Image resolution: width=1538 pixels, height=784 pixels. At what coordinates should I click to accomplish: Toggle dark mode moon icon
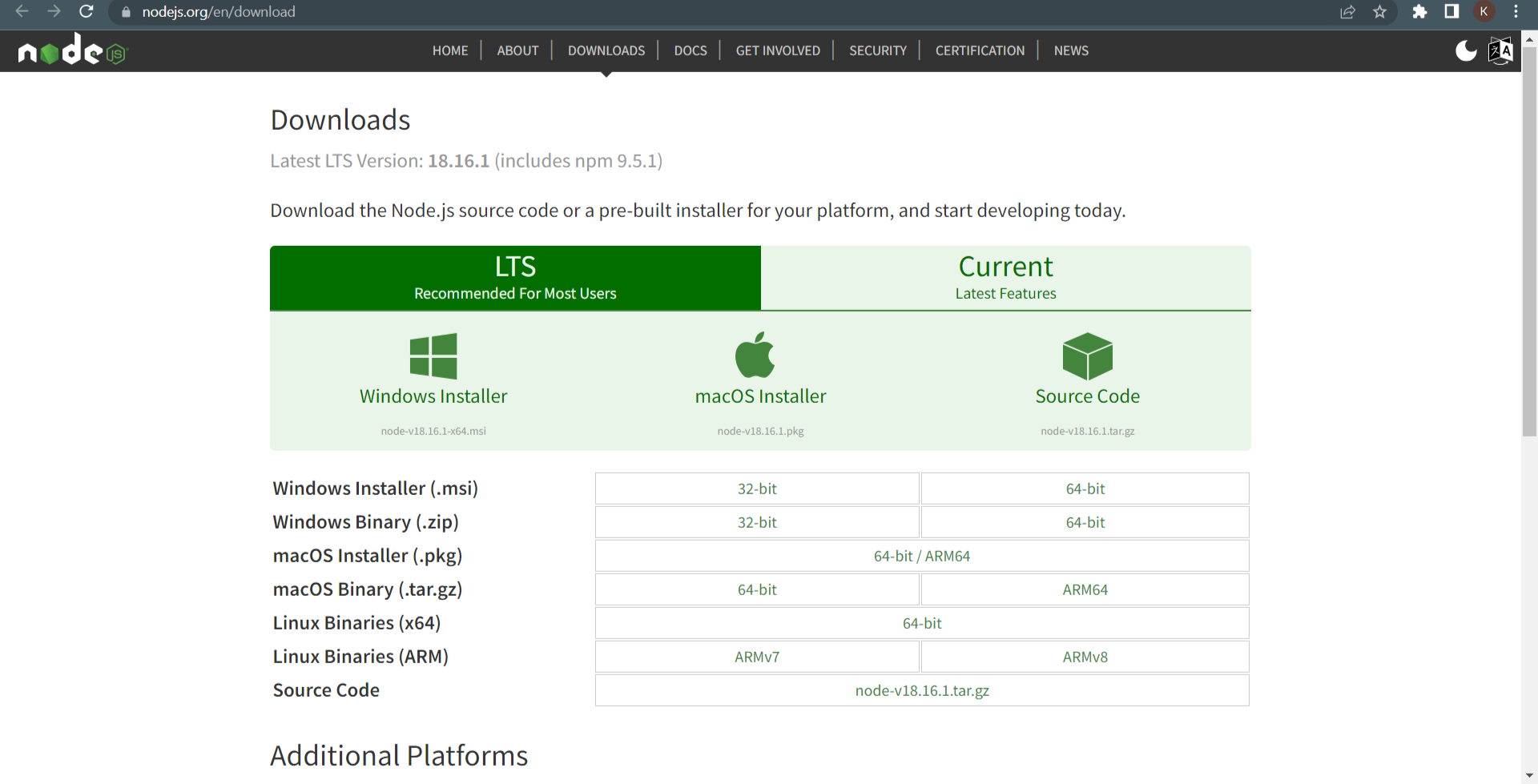click(1466, 50)
